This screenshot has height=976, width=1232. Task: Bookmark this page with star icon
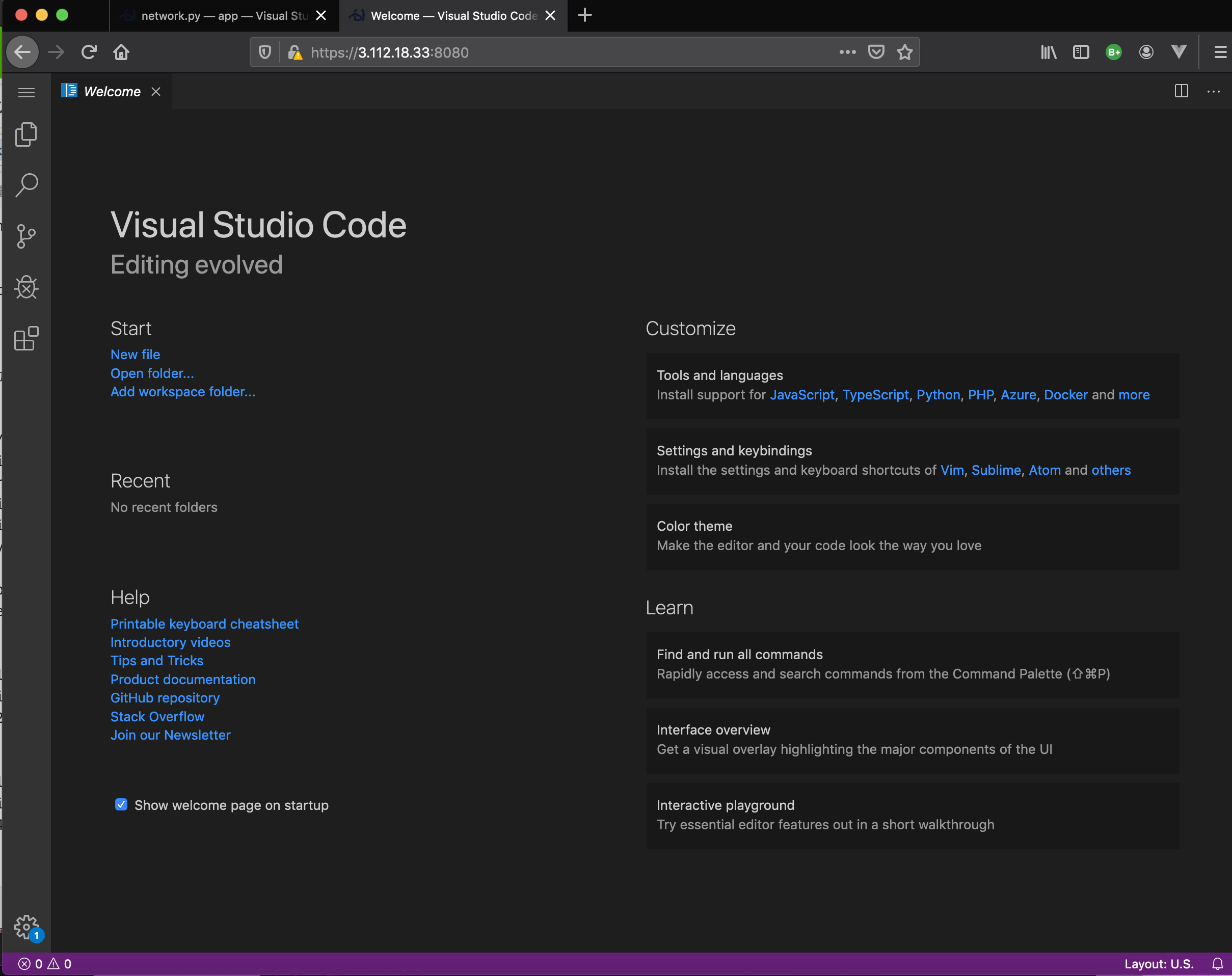pos(904,52)
